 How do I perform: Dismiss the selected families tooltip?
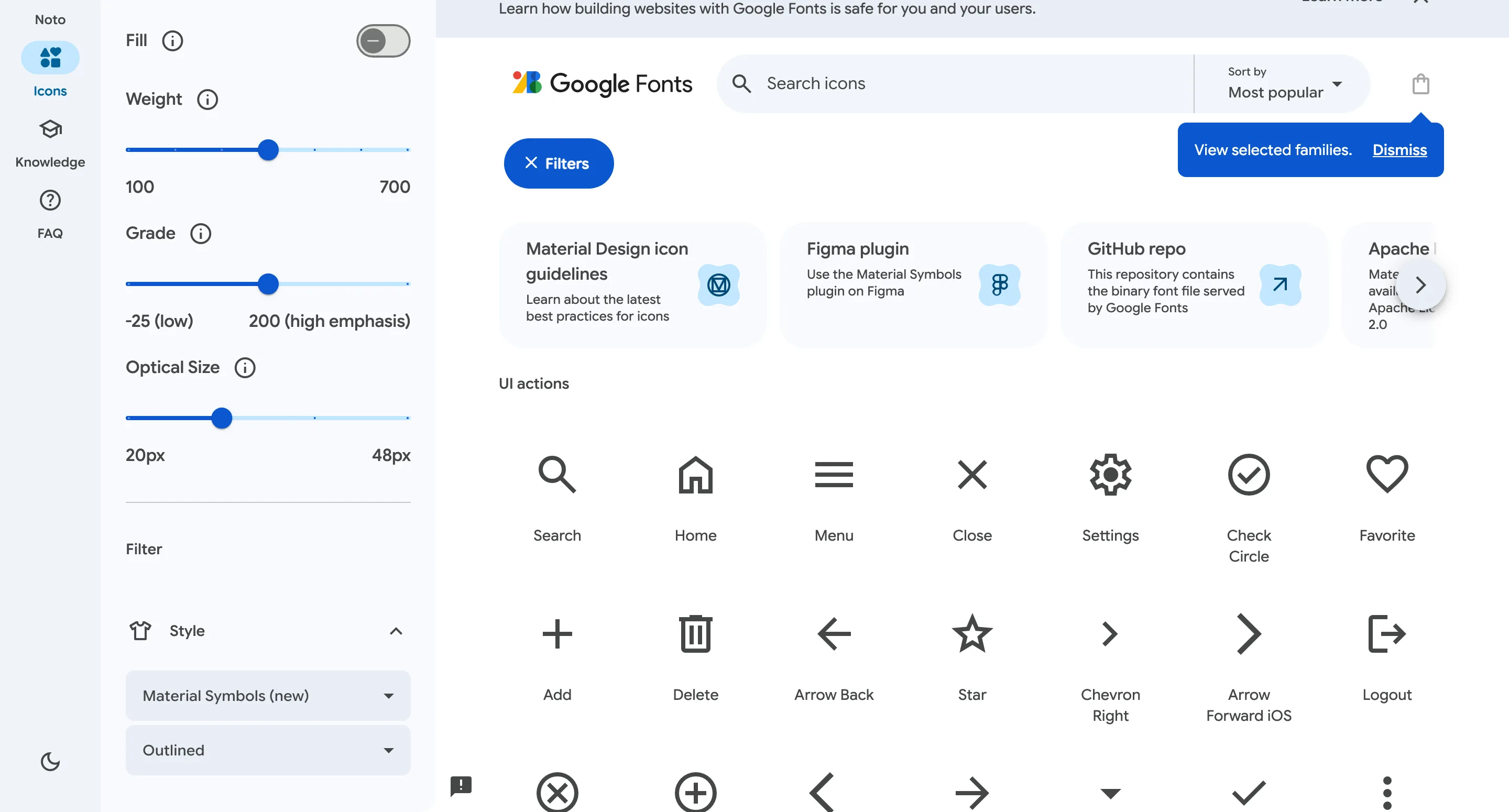1399,149
